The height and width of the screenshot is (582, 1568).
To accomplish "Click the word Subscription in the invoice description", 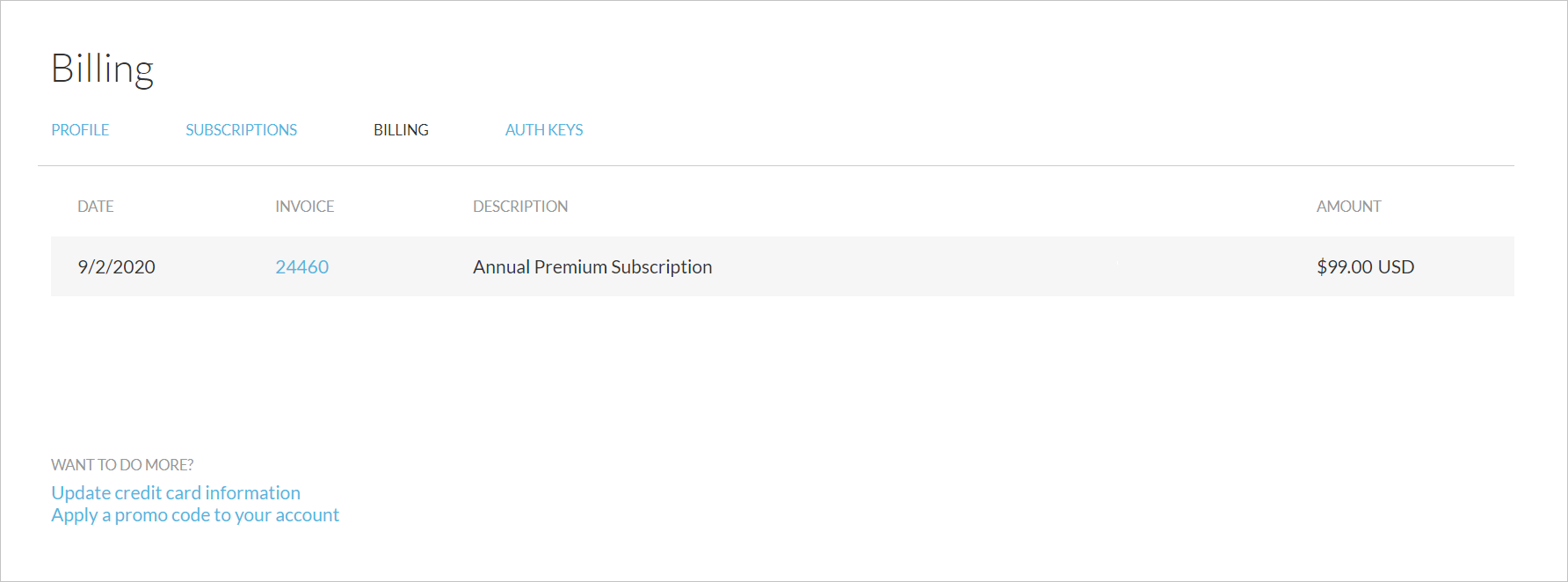I will coord(661,267).
